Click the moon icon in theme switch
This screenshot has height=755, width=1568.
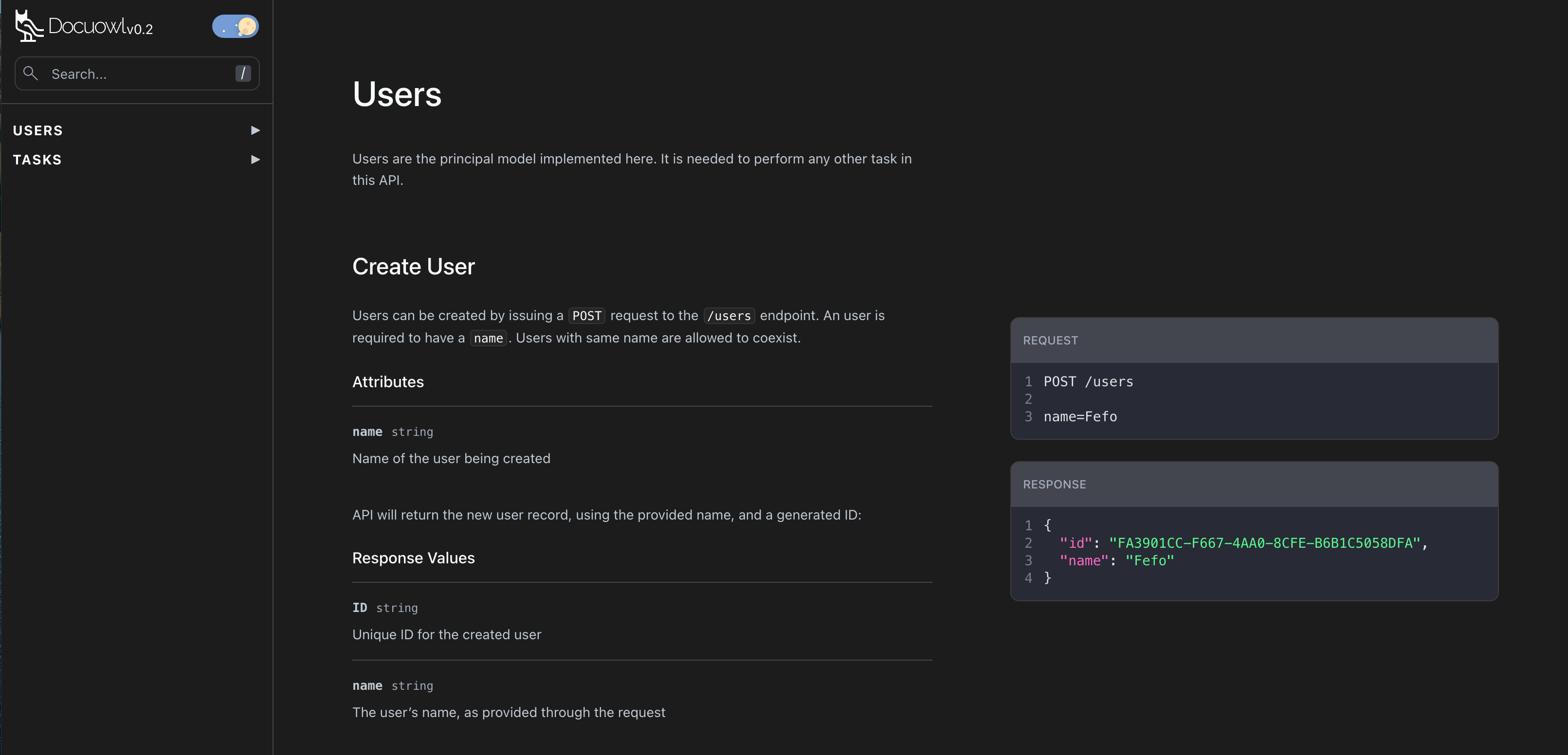247,26
